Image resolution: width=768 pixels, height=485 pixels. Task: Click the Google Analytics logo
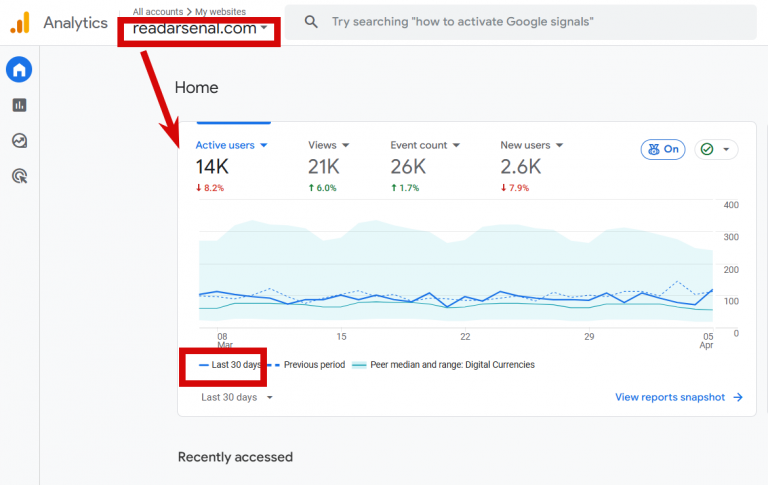coord(20,23)
